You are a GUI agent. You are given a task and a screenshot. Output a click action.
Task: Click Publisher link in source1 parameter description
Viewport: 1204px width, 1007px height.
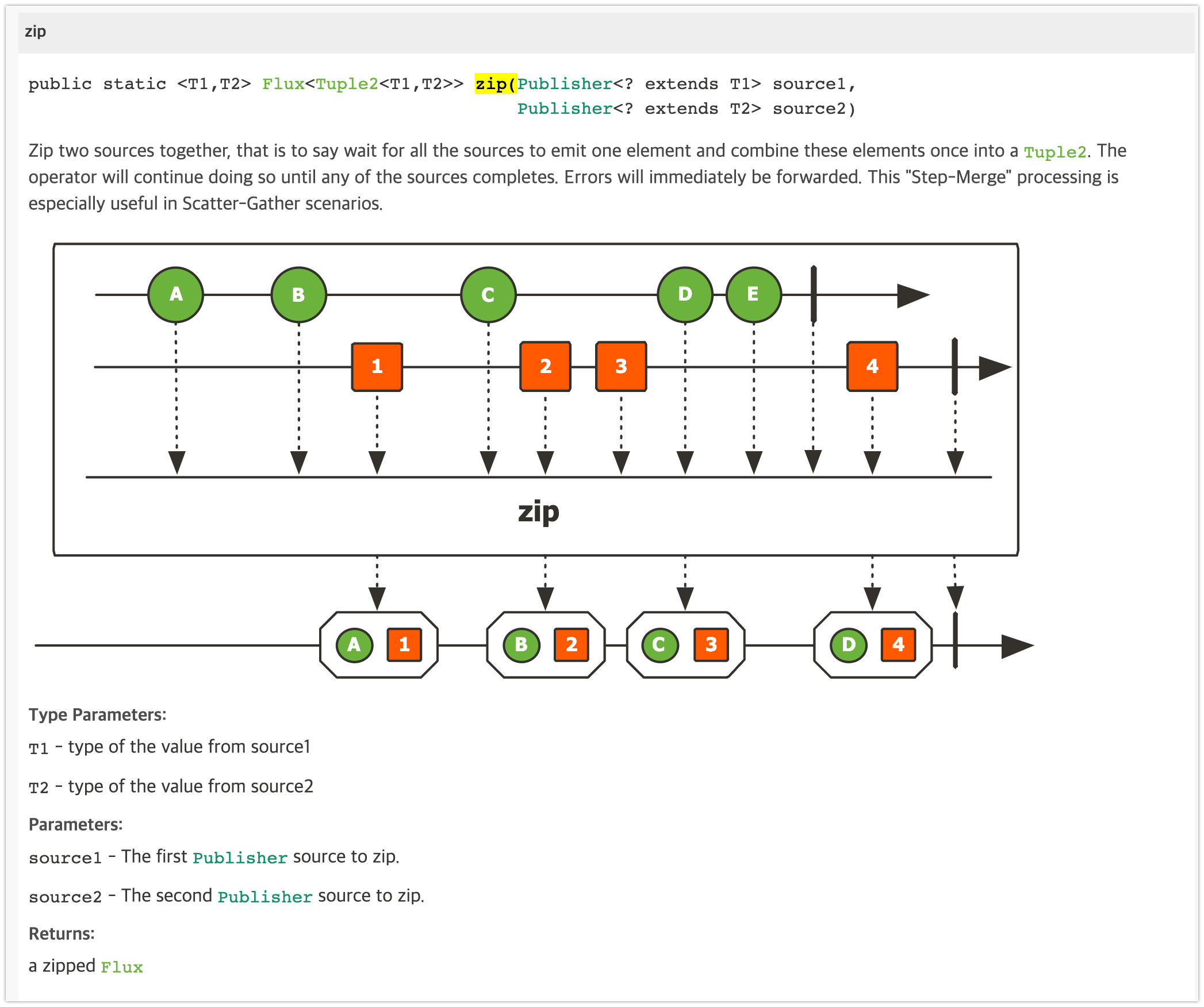pos(240,858)
